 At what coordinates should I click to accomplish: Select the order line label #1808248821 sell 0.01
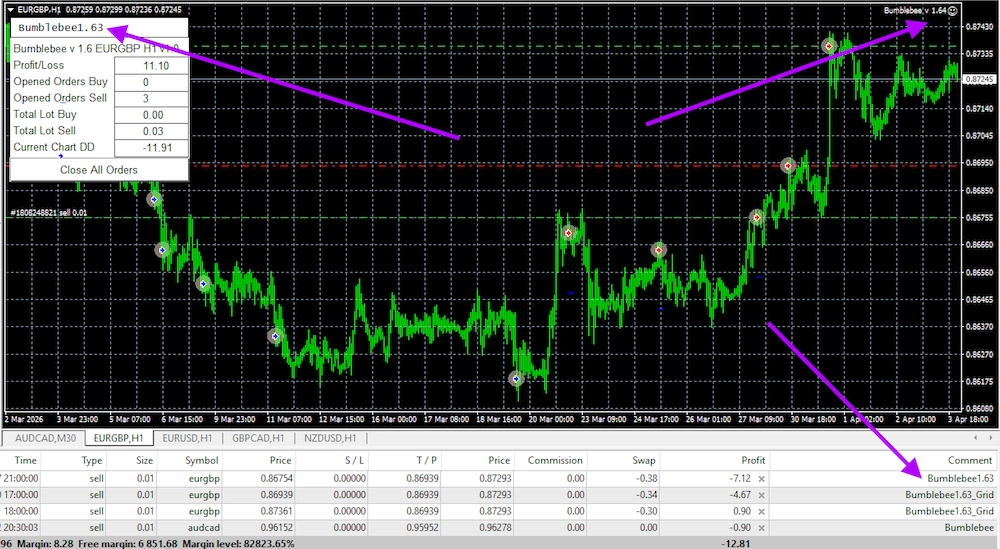pos(49,213)
